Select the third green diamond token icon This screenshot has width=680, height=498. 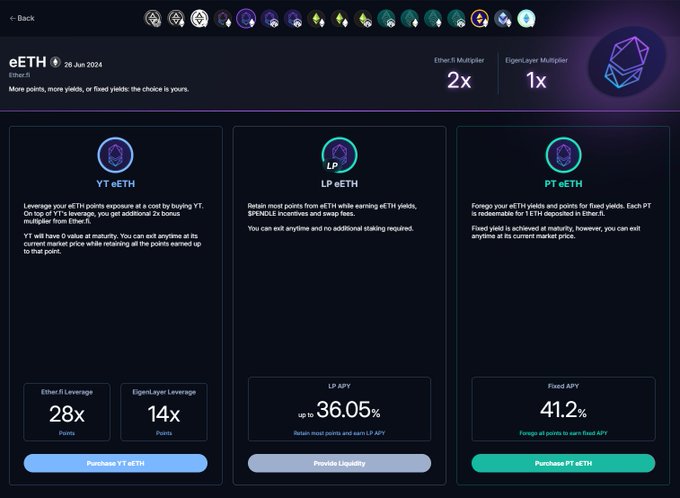(x=363, y=19)
